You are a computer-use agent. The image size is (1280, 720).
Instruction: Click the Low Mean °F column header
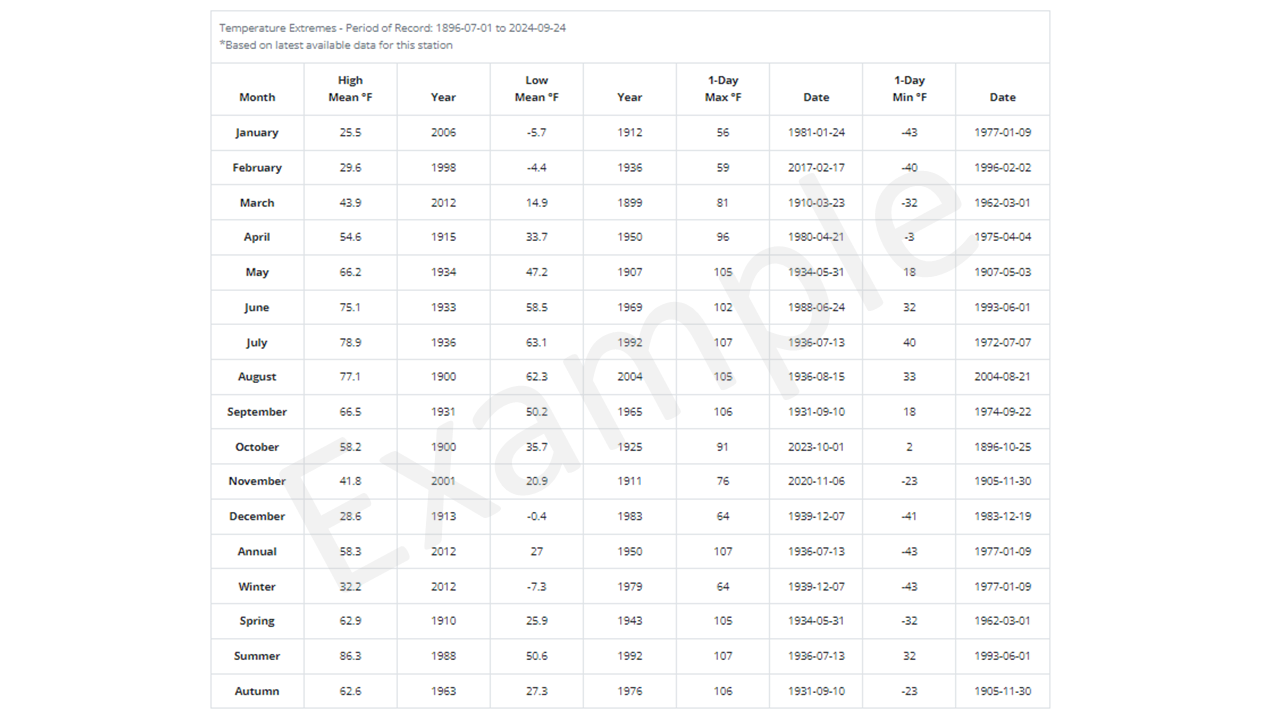[536, 89]
